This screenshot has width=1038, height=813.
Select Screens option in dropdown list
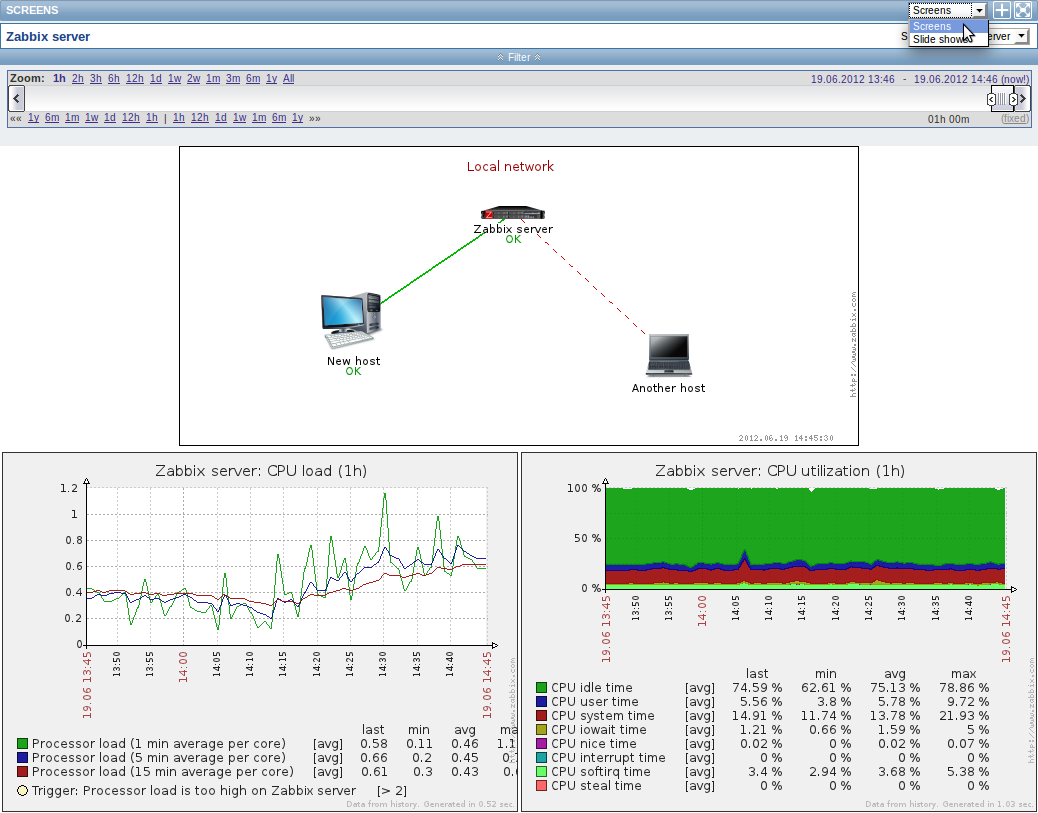[x=948, y=26]
